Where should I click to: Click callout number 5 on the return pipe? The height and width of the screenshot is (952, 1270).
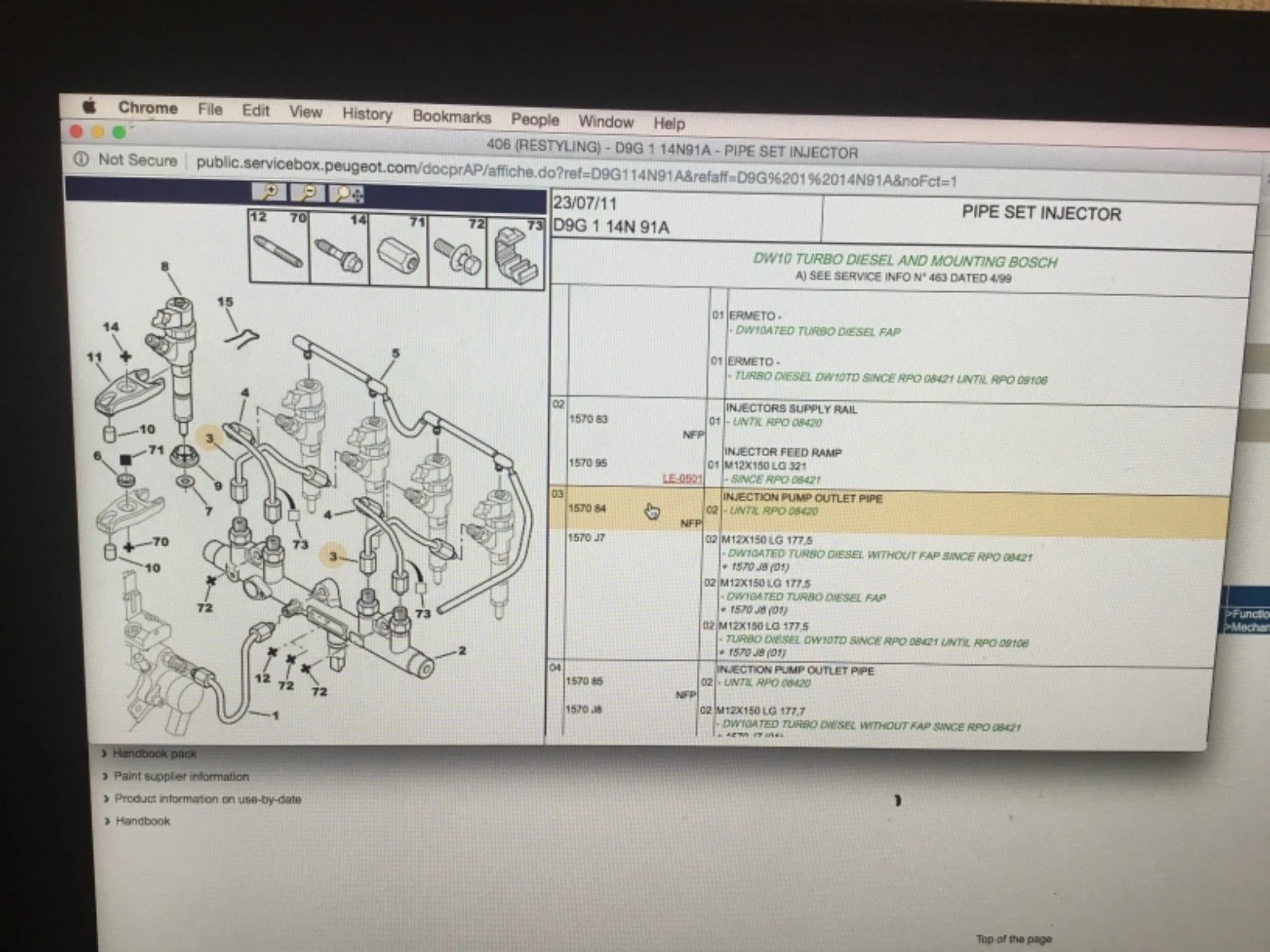tap(395, 353)
